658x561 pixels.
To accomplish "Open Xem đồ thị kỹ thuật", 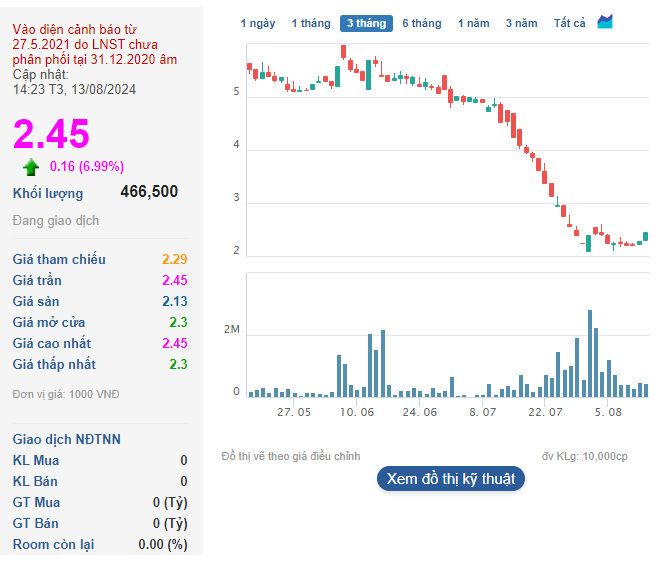I will 450,479.
